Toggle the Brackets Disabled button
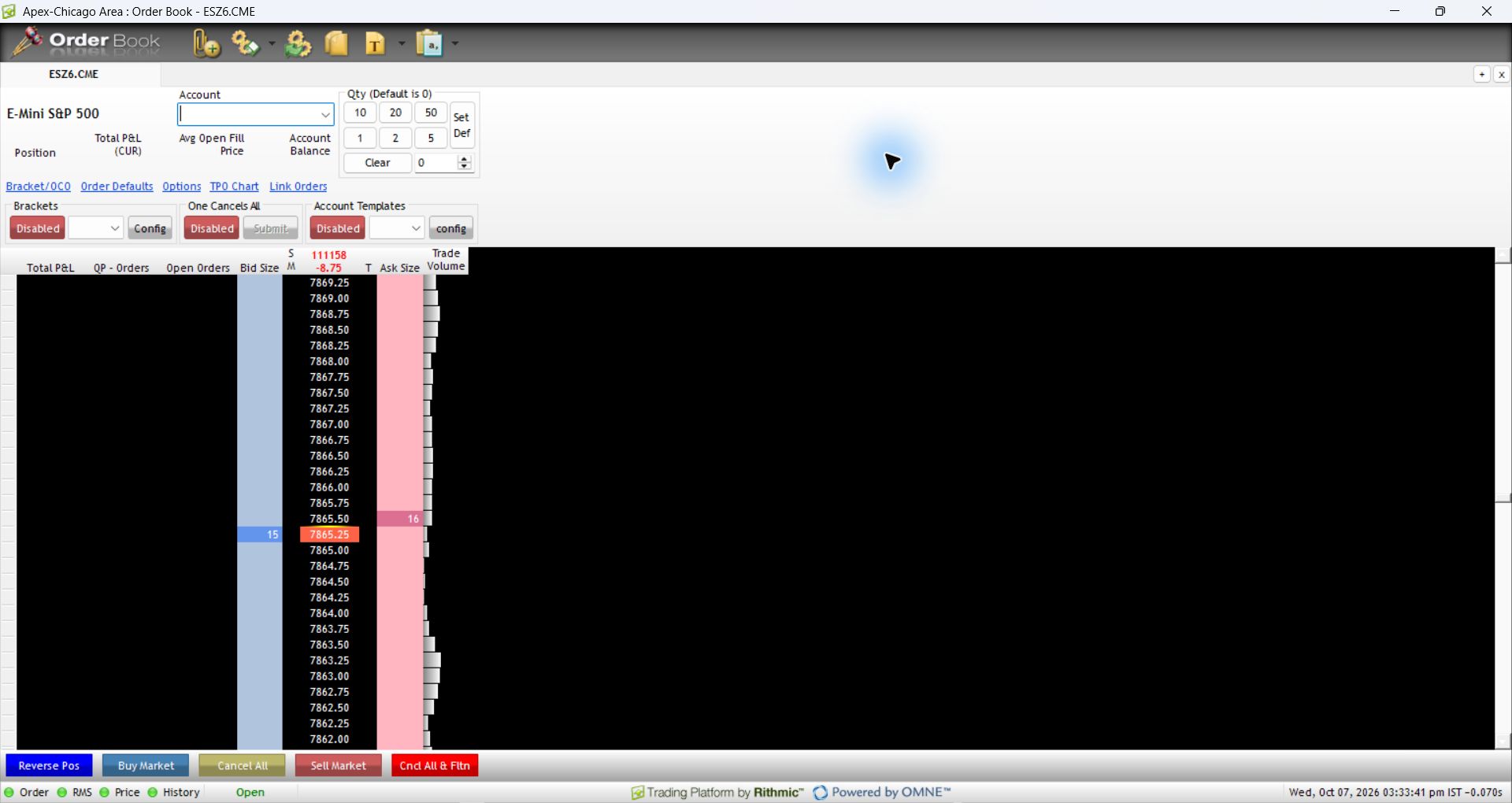This screenshot has width=1512, height=803. (38, 228)
